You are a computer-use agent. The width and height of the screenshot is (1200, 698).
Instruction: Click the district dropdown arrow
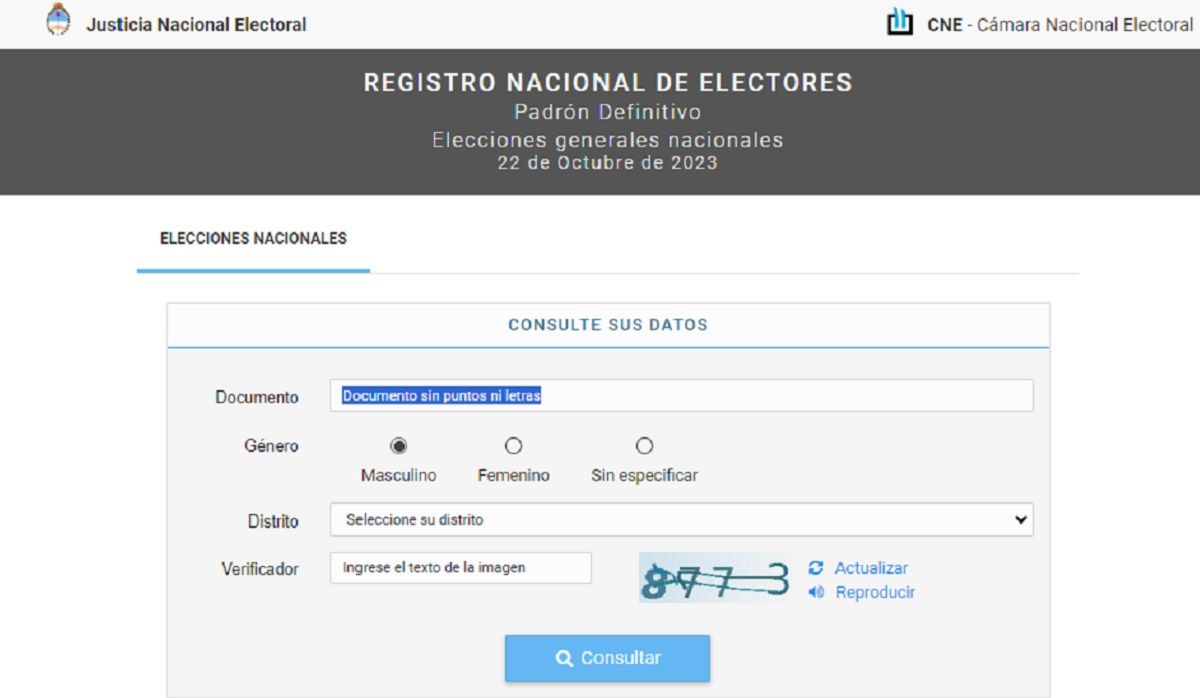coord(1020,520)
